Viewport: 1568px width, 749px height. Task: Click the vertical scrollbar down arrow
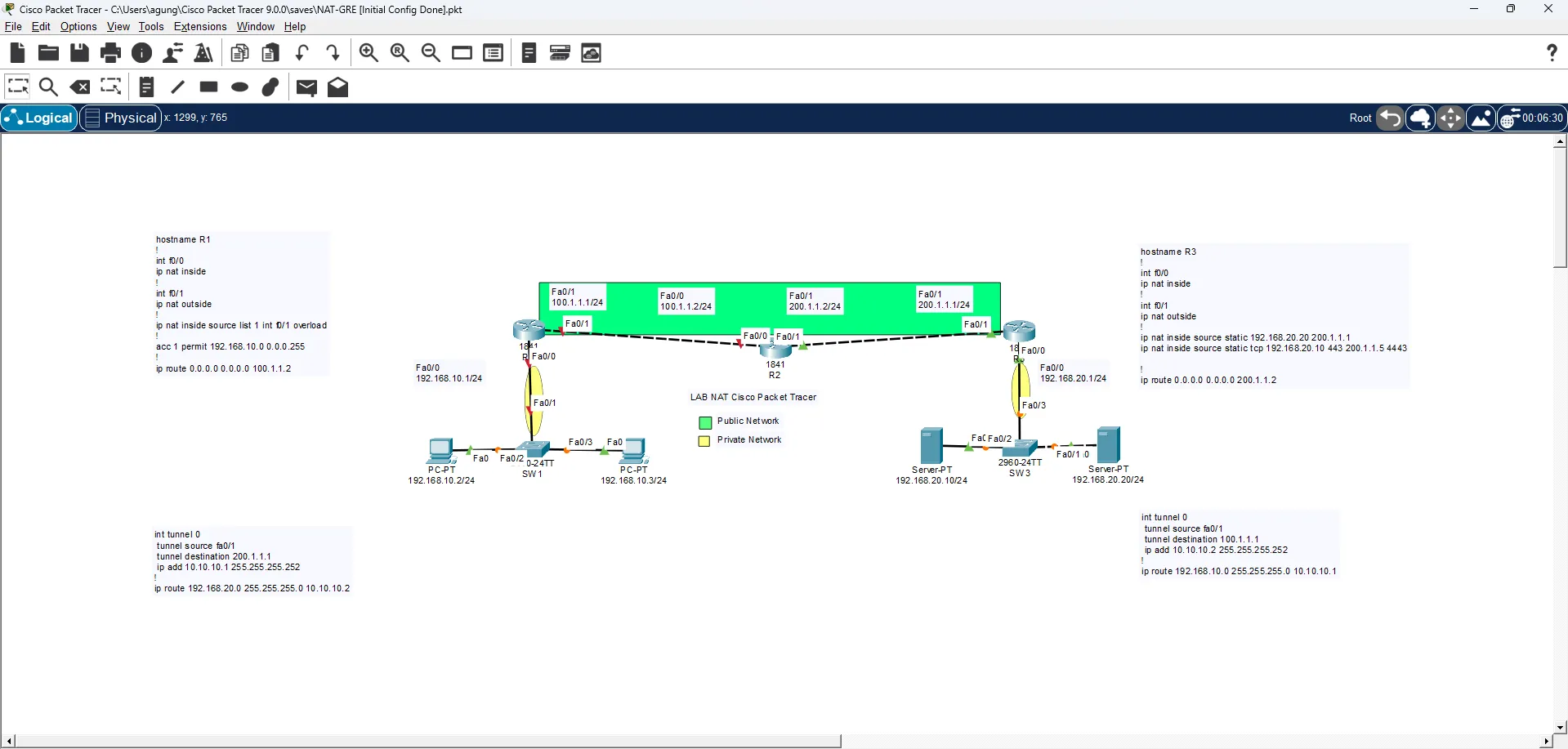tap(1560, 726)
